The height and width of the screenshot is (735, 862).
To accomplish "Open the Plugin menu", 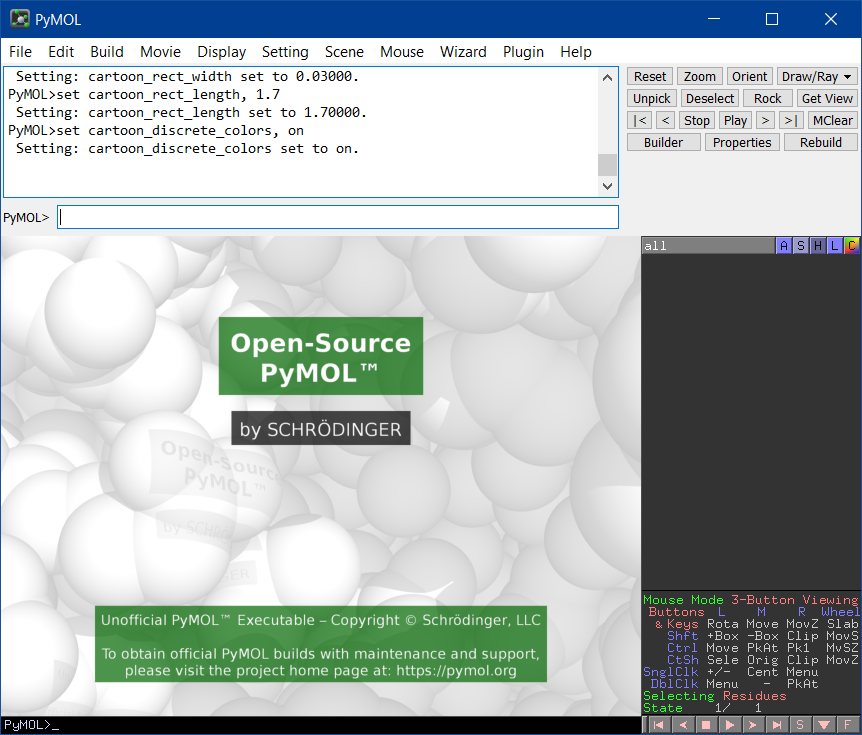I will (523, 52).
